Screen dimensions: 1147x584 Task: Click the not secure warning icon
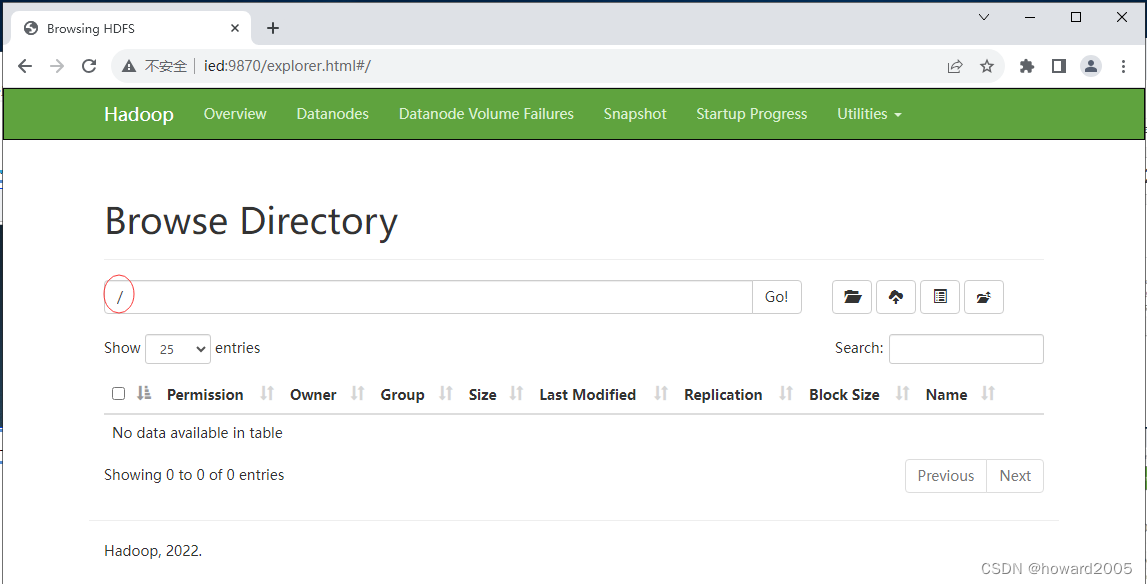(x=129, y=67)
